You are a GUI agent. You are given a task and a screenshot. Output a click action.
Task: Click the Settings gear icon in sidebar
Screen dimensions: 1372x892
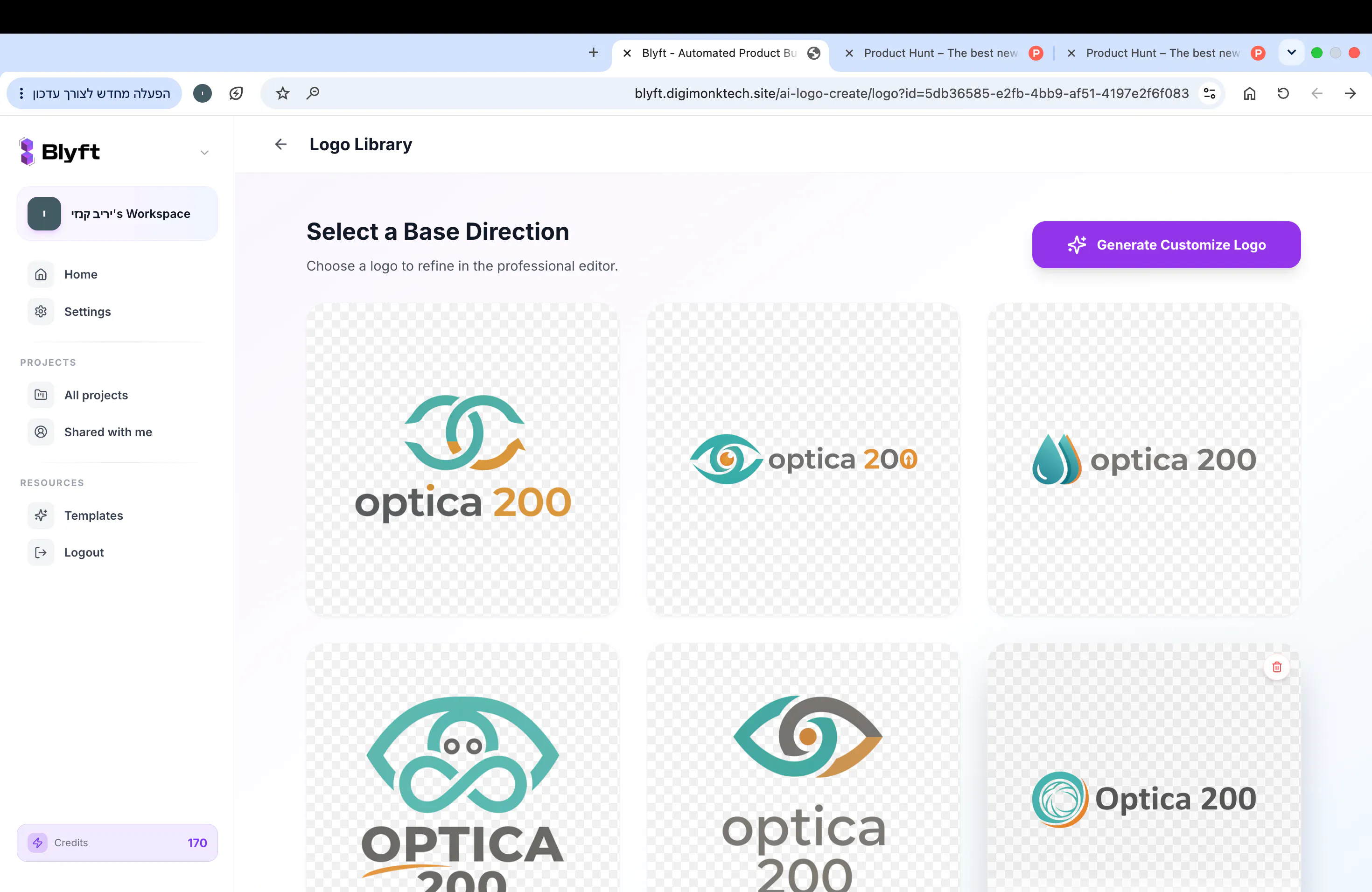click(x=41, y=312)
